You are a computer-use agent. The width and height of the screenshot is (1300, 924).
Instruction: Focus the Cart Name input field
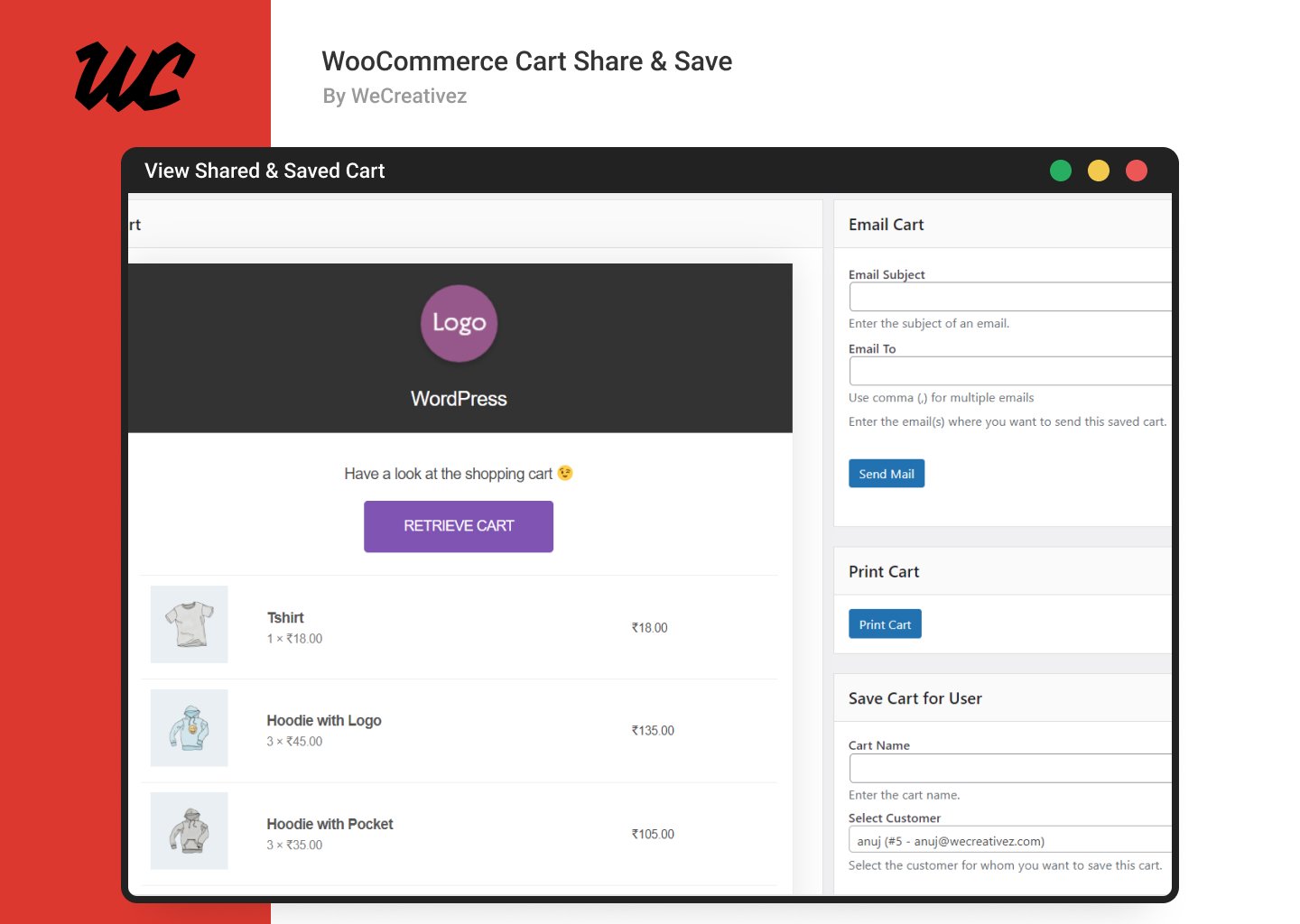(x=1010, y=768)
